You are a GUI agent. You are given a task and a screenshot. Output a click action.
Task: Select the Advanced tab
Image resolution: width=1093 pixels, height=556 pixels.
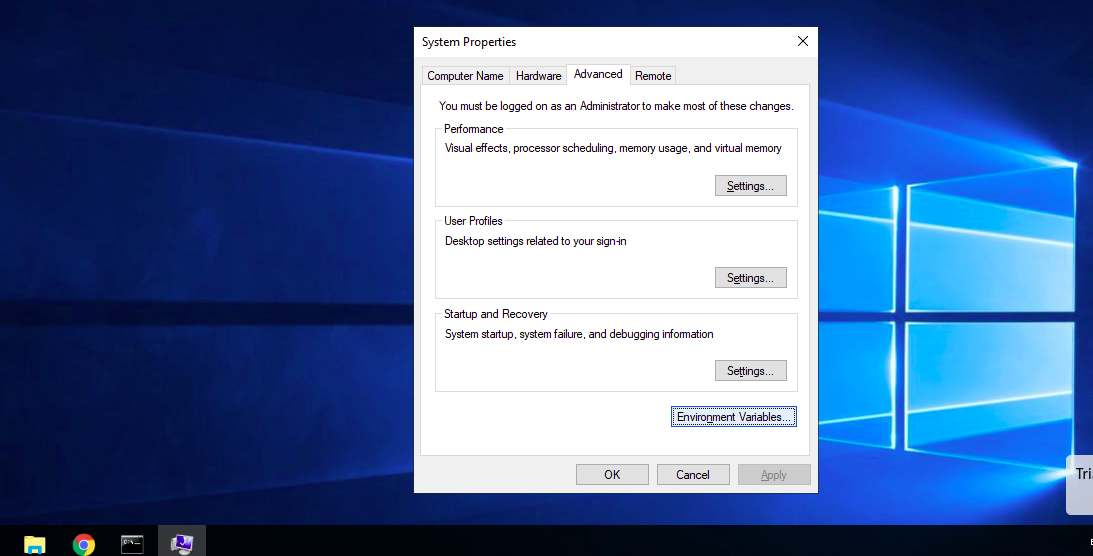click(598, 74)
